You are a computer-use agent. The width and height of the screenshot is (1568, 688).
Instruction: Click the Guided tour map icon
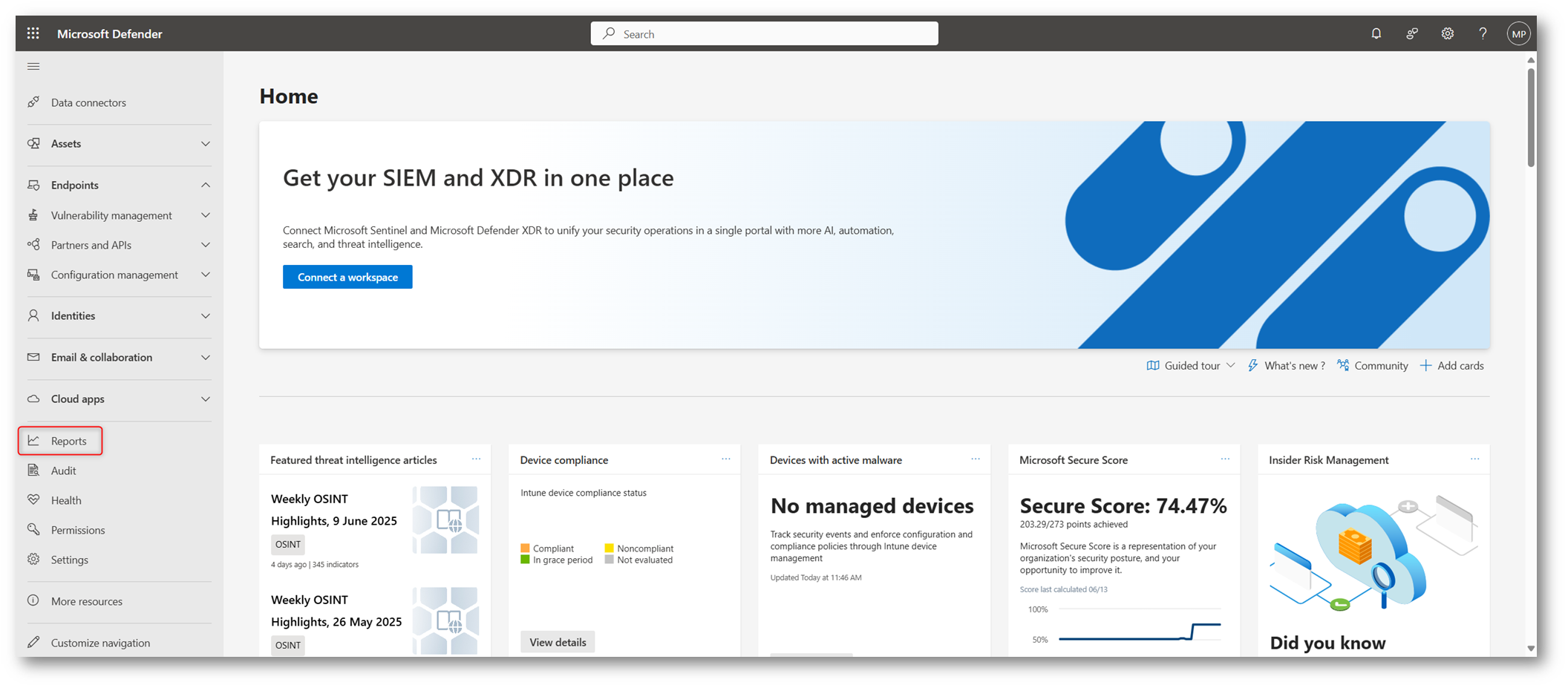(1153, 365)
